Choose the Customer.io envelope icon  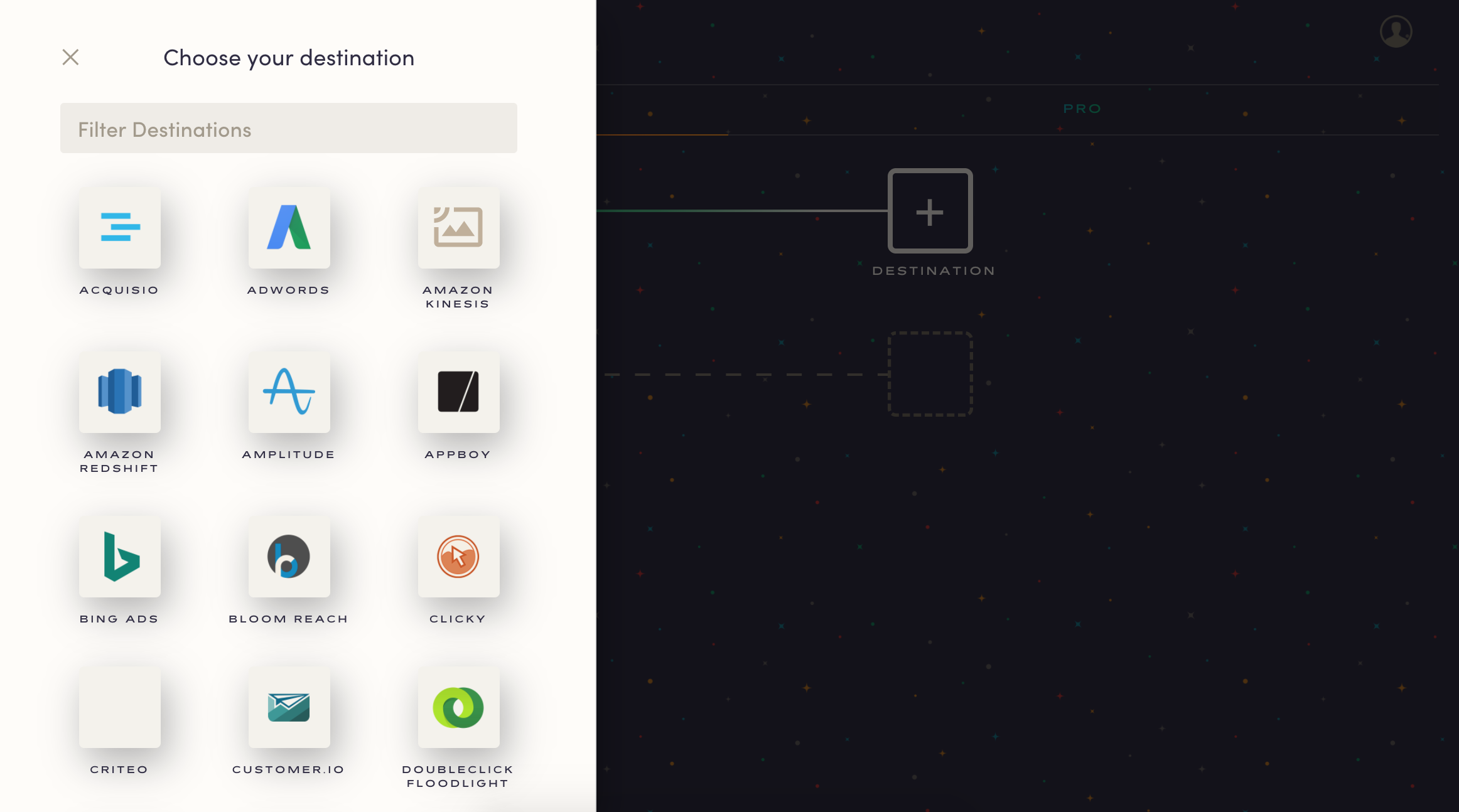pos(289,707)
